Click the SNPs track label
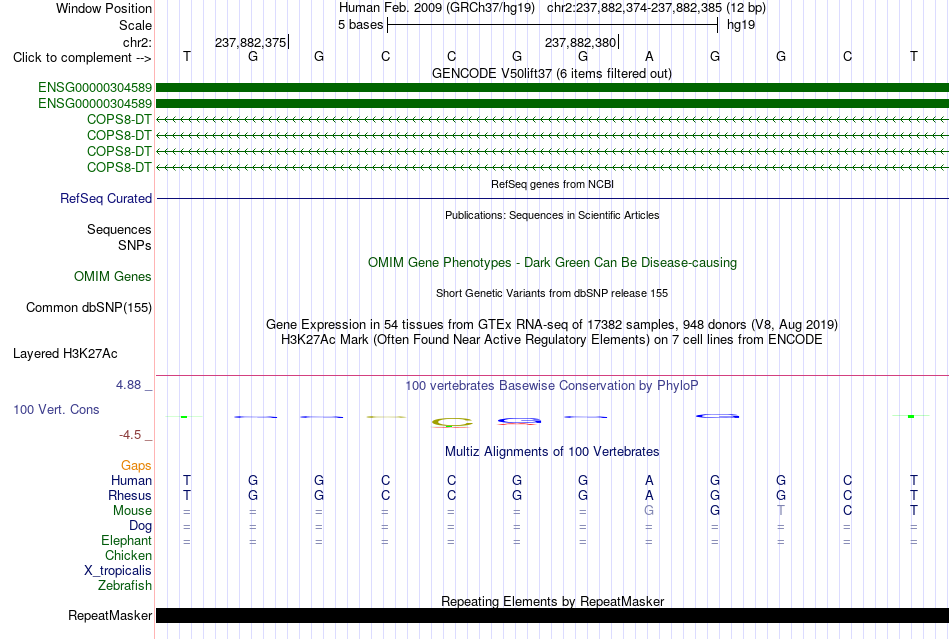The image size is (950, 639). pos(135,245)
